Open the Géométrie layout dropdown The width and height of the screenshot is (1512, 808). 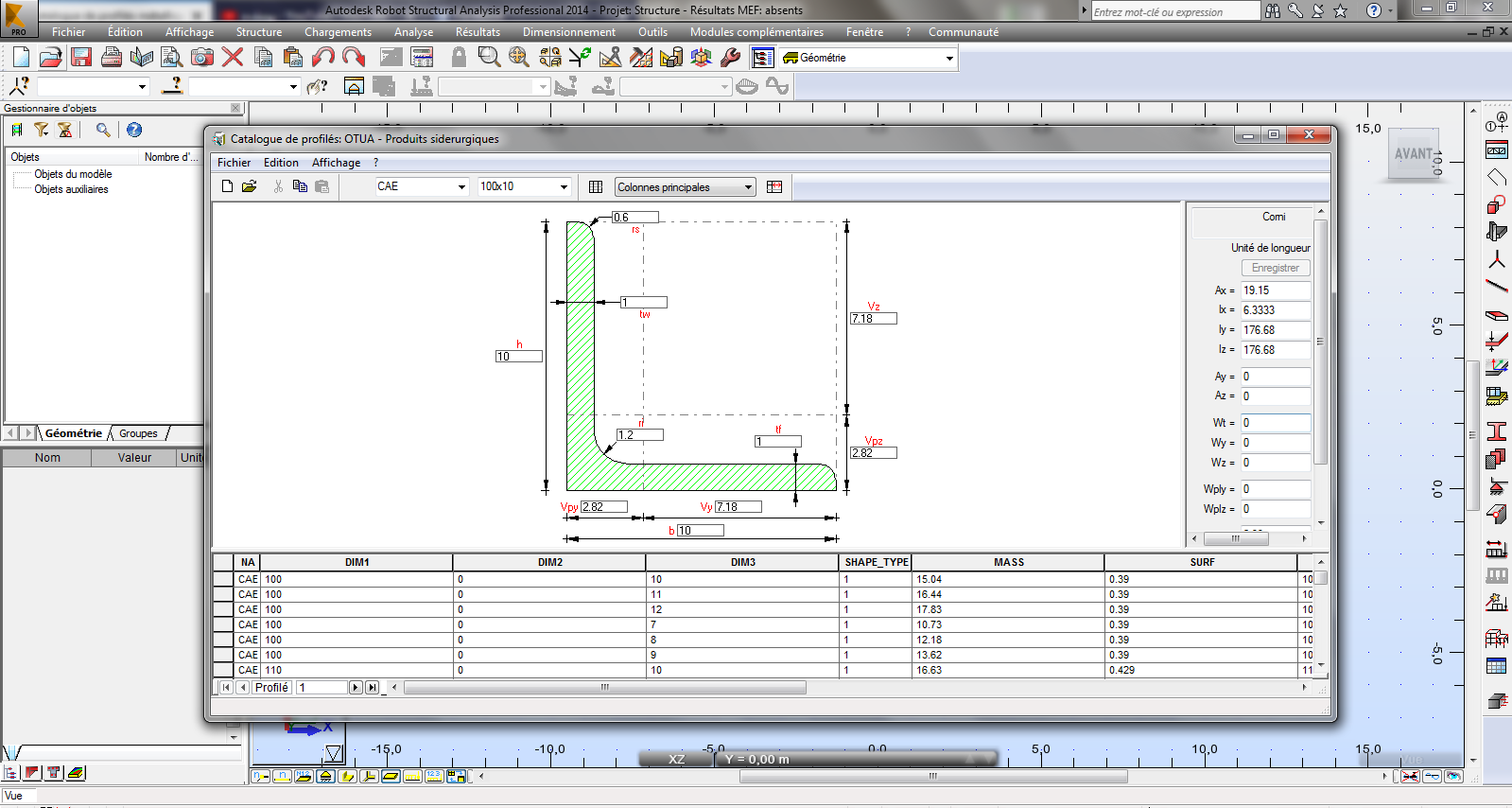pos(949,59)
